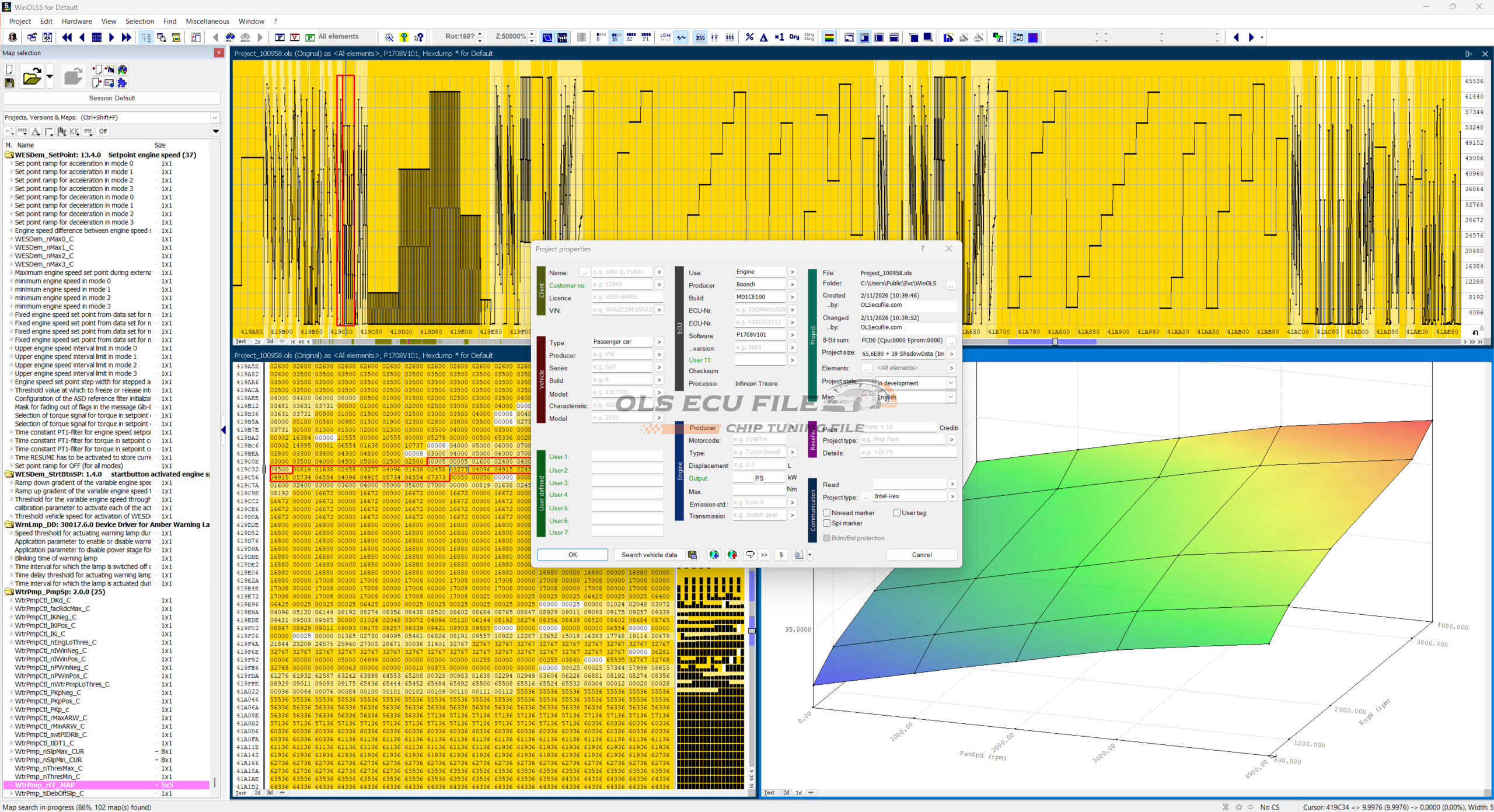Click the Search vehicle data button

point(648,555)
